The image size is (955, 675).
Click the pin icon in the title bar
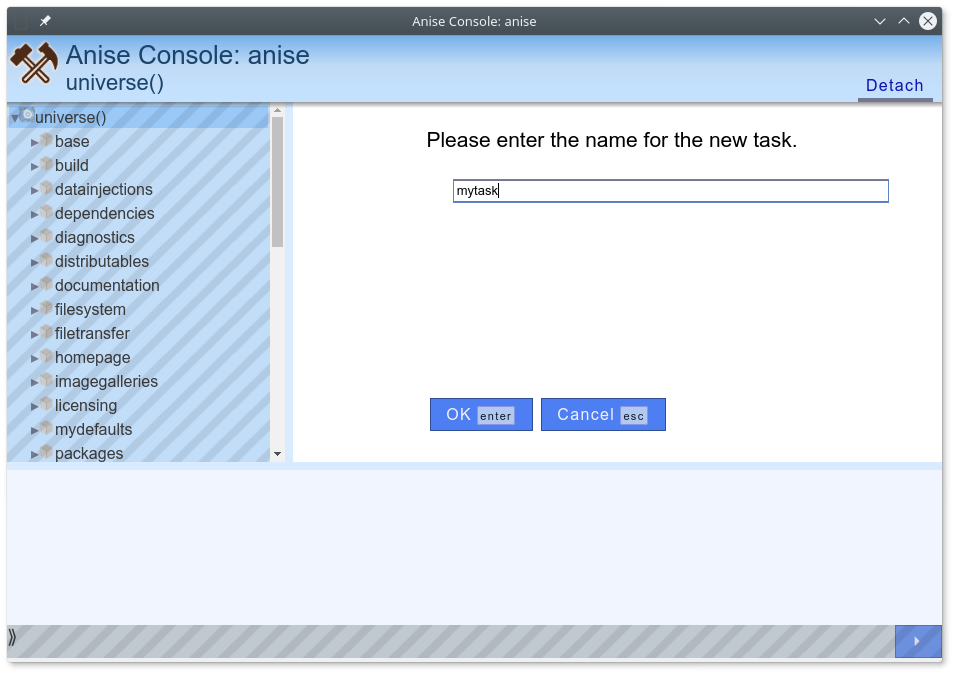coord(45,21)
